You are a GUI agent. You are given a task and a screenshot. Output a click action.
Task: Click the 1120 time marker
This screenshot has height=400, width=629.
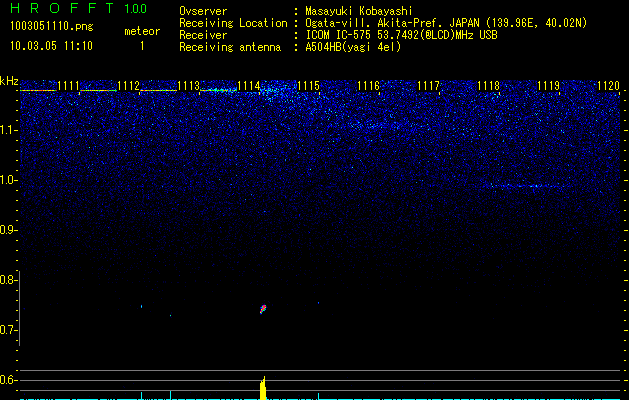pos(609,85)
